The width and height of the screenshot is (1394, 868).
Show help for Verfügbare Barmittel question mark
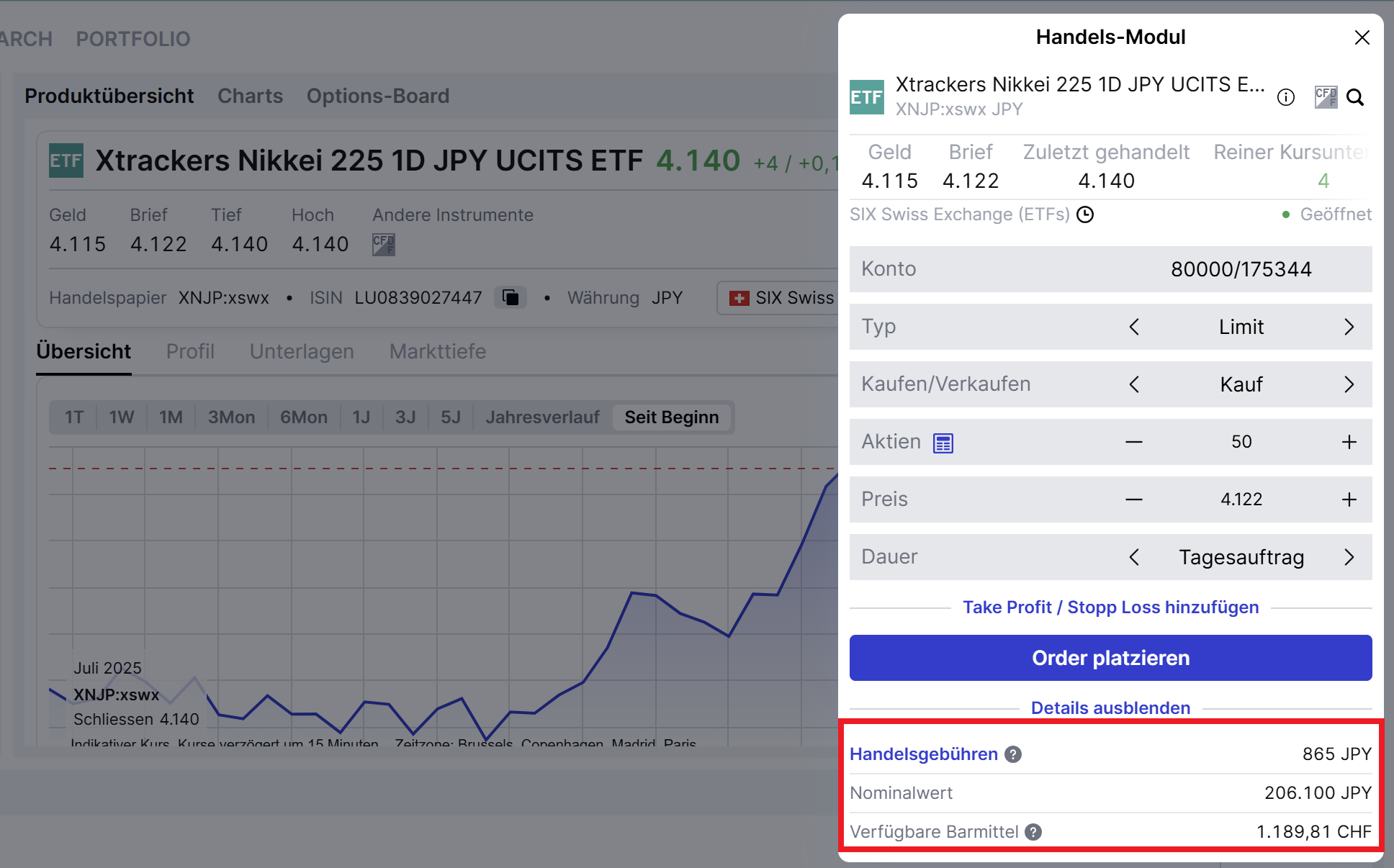click(x=1033, y=832)
